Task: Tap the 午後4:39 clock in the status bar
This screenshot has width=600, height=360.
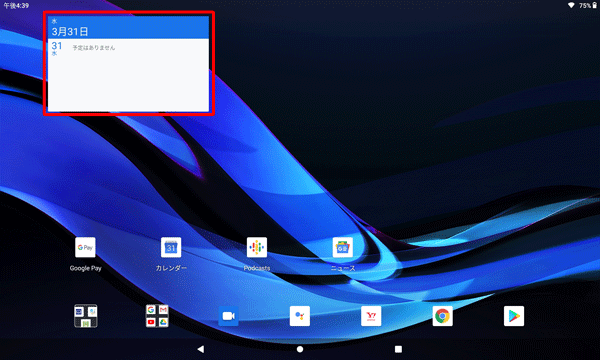Action: 16,5
